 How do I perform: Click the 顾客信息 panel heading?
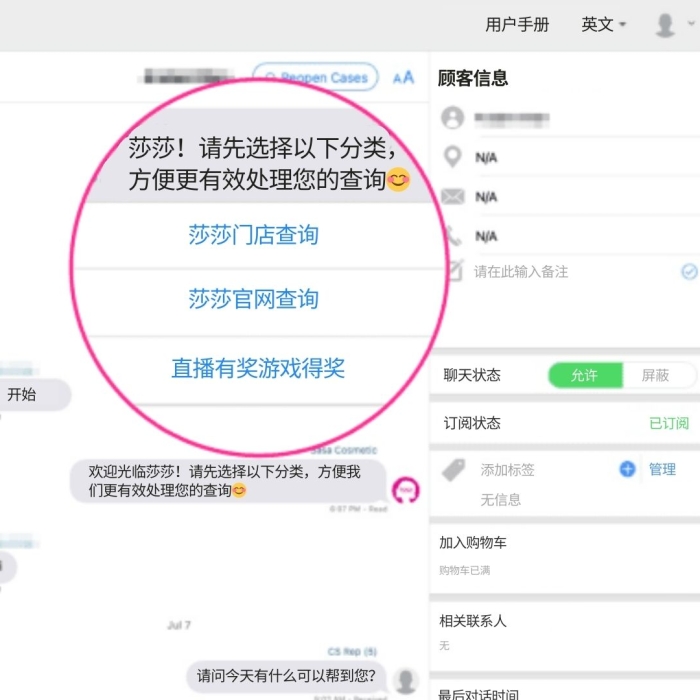pos(473,78)
